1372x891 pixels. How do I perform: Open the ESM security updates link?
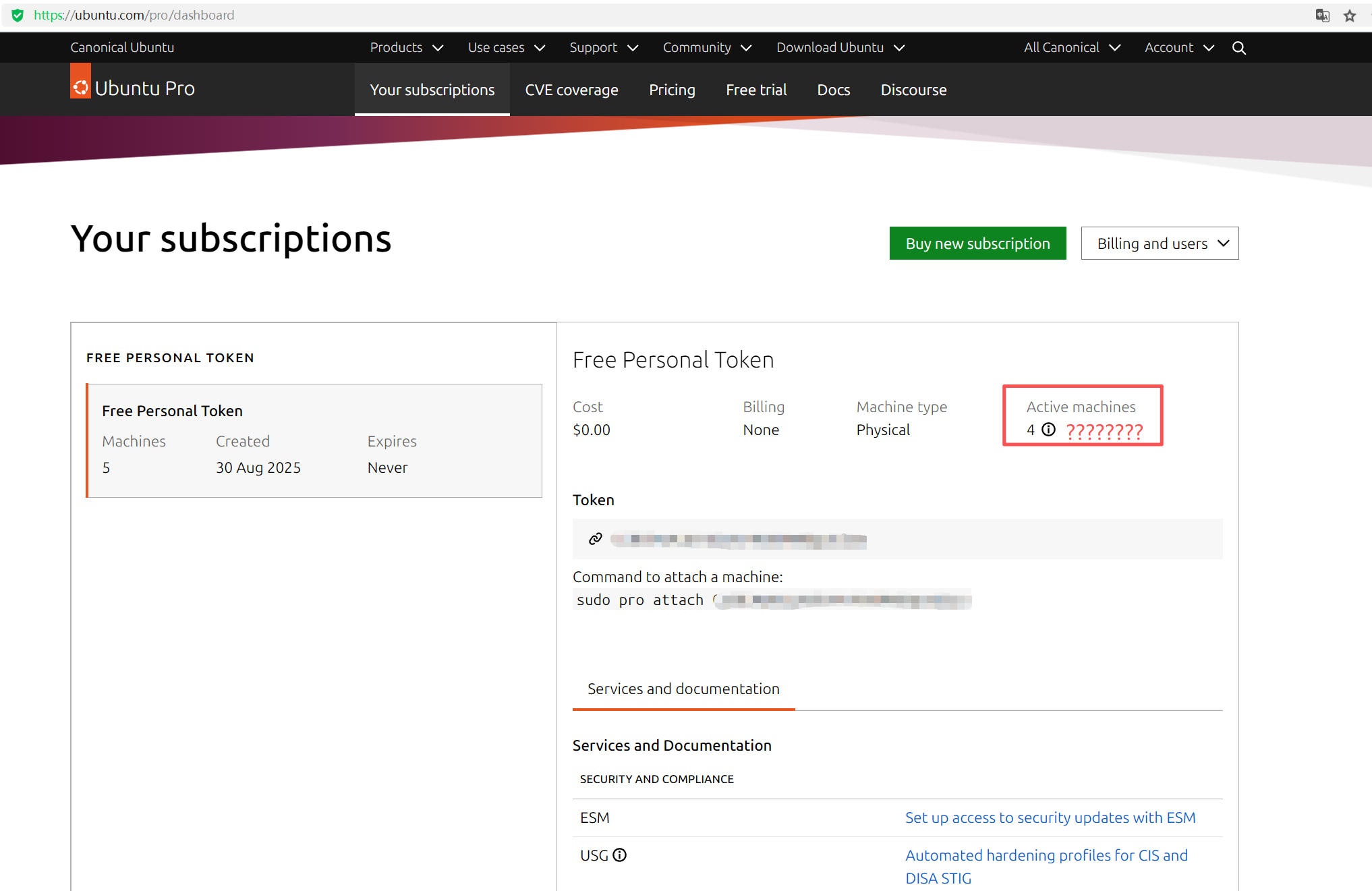1050,818
